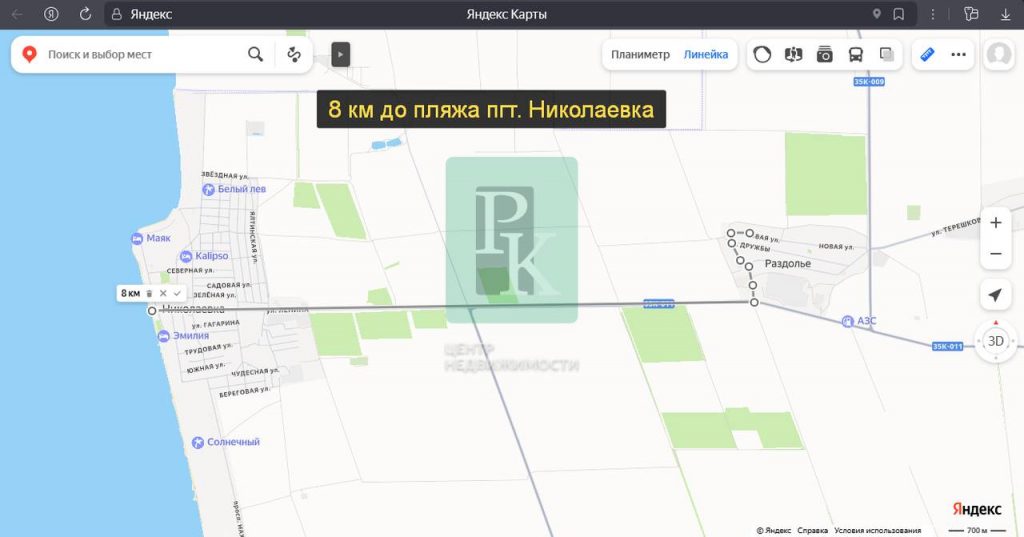Viewport: 1024px width, 537px height.
Task: Open the Условия использования link
Action: [878, 530]
